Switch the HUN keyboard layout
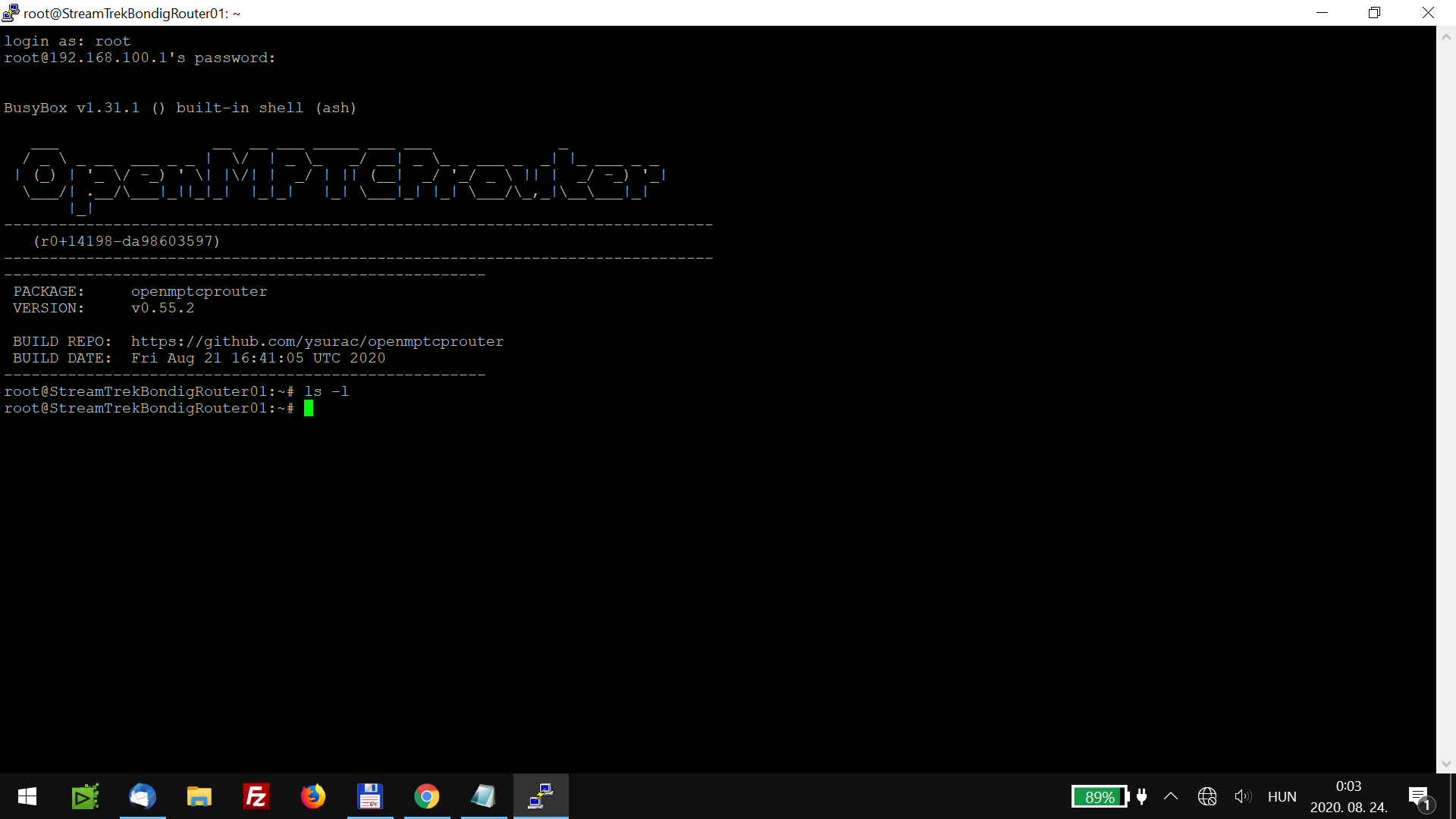The height and width of the screenshot is (819, 1456). point(1282,796)
